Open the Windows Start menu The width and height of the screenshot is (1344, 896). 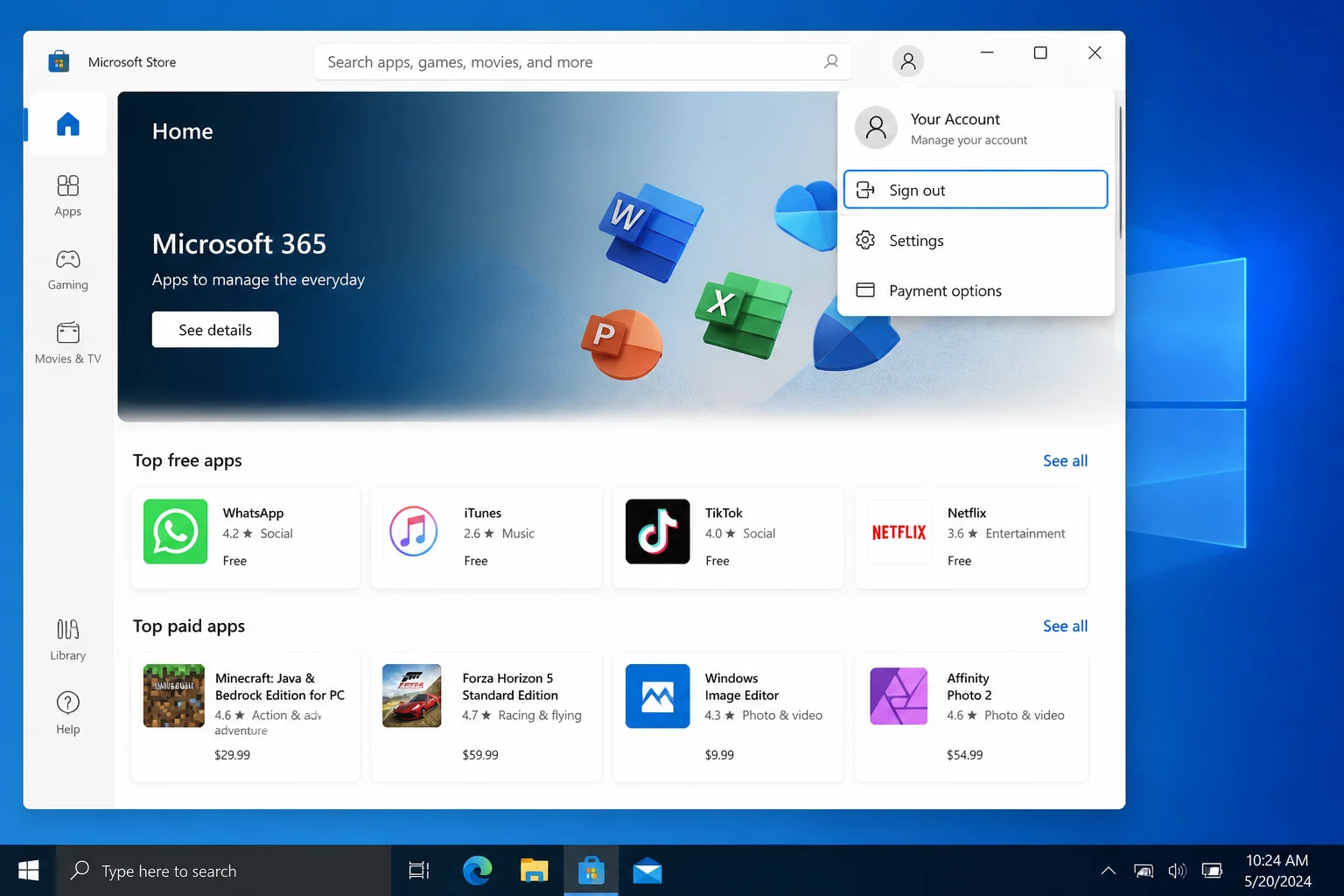(28, 871)
